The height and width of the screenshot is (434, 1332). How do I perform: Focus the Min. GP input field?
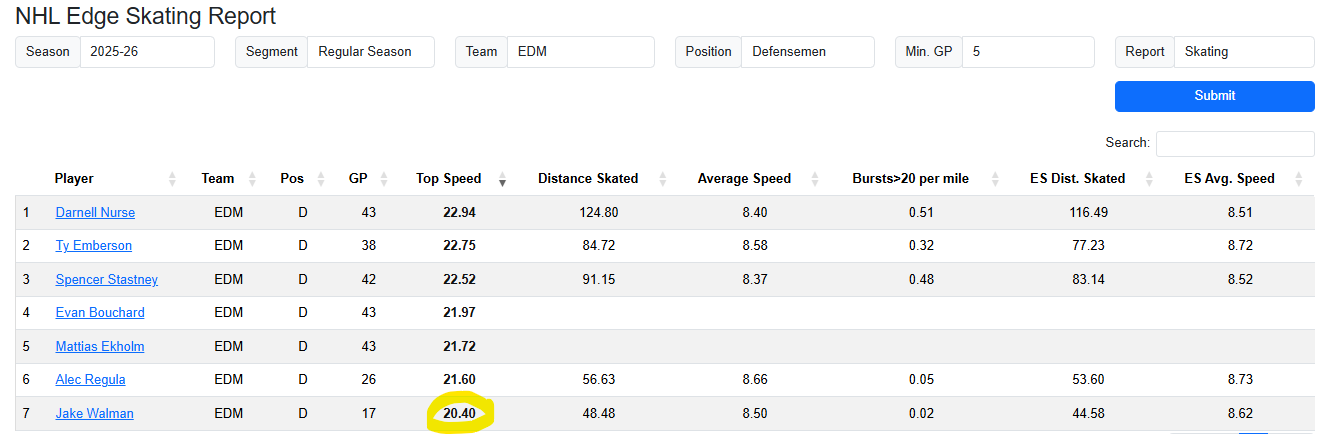click(1028, 52)
